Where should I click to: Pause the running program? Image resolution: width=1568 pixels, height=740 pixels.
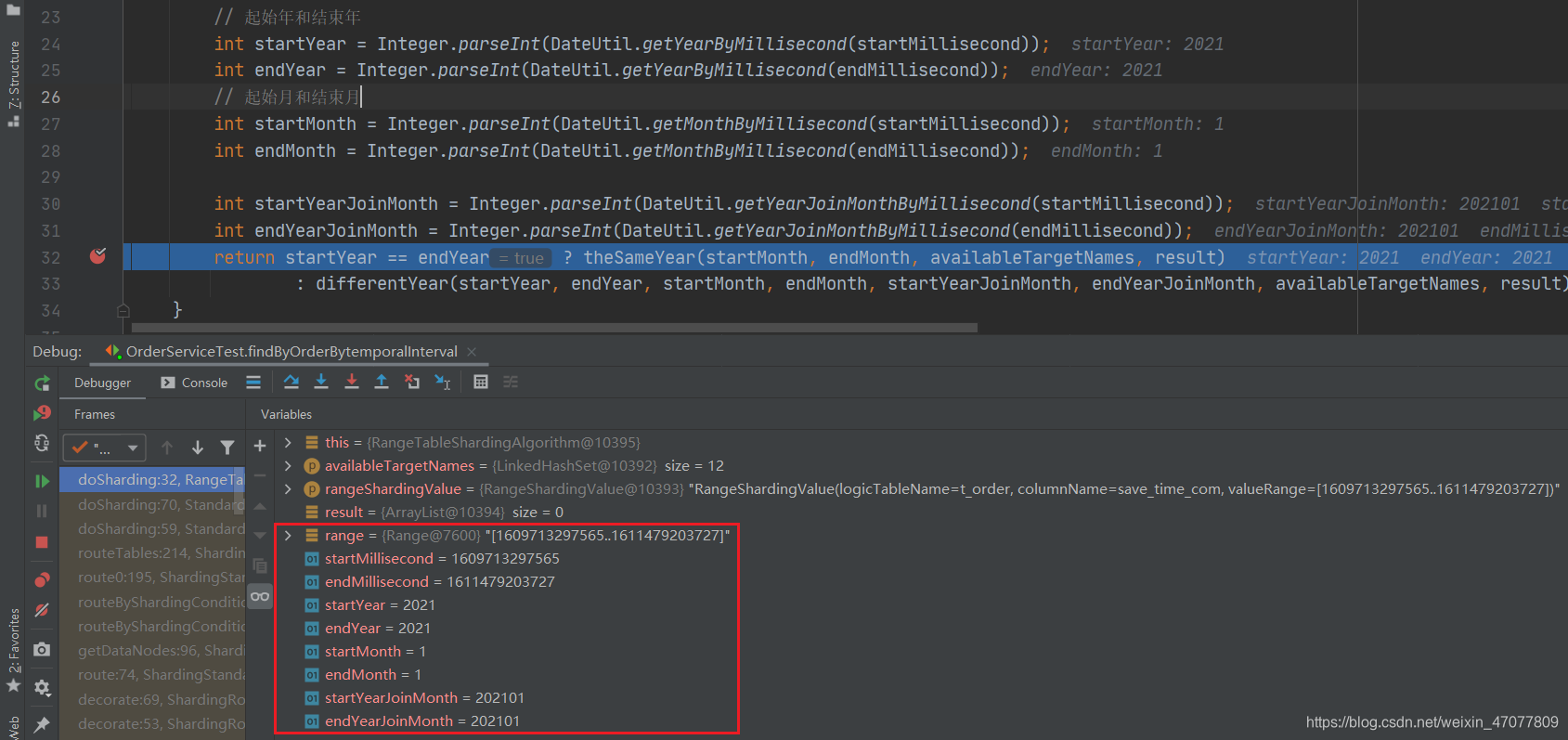pyautogui.click(x=42, y=511)
